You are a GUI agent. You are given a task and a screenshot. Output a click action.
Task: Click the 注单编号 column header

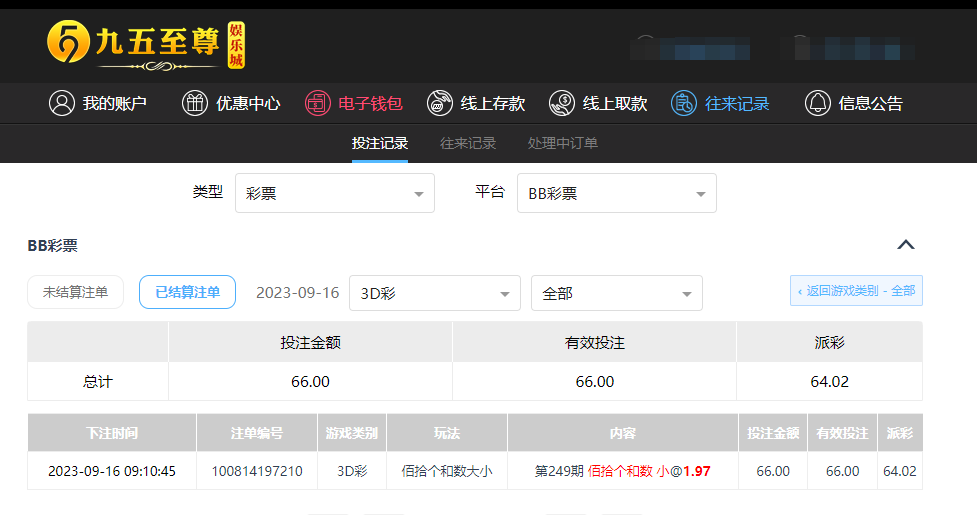tap(257, 433)
